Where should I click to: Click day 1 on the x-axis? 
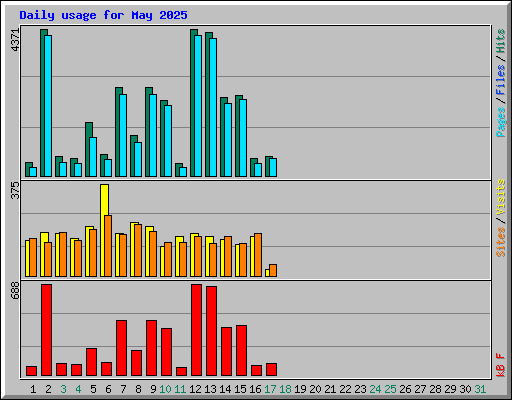[x=33, y=389]
